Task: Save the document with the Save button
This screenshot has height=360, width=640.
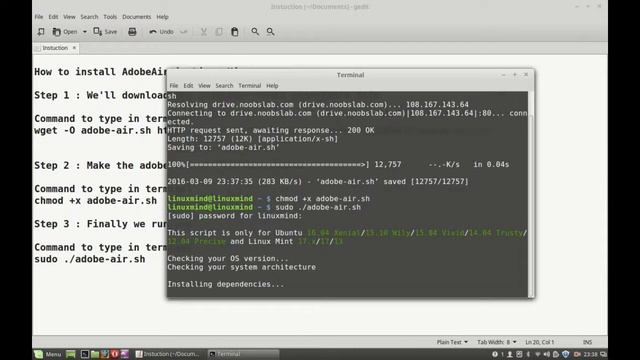Action: (x=105, y=31)
